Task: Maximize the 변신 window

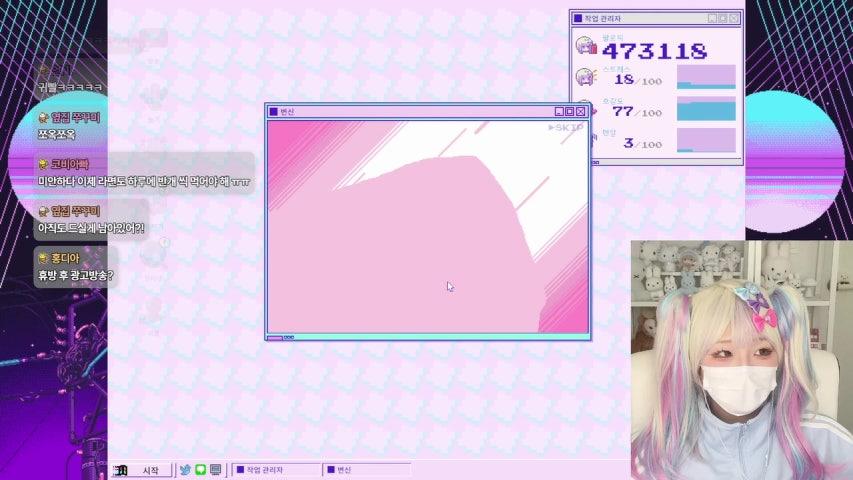Action: pos(570,112)
